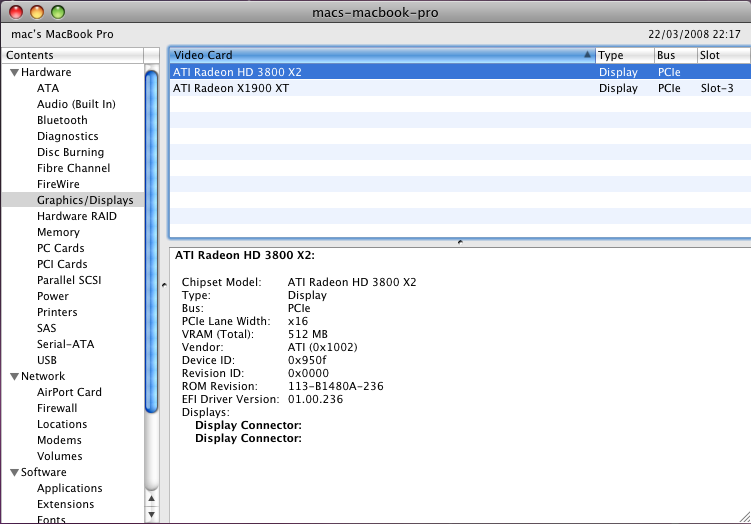Select Parallel SCSI entry

click(x=69, y=280)
